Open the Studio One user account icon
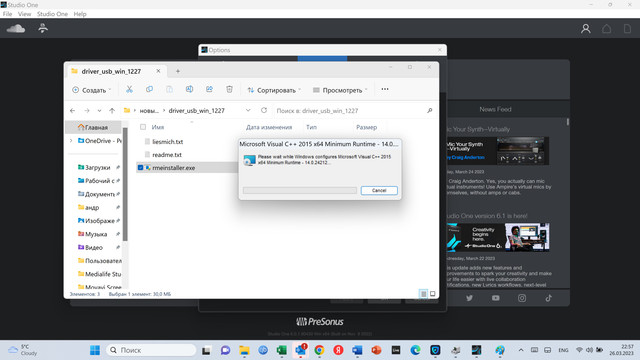This screenshot has width=640, height=360. [586, 29]
